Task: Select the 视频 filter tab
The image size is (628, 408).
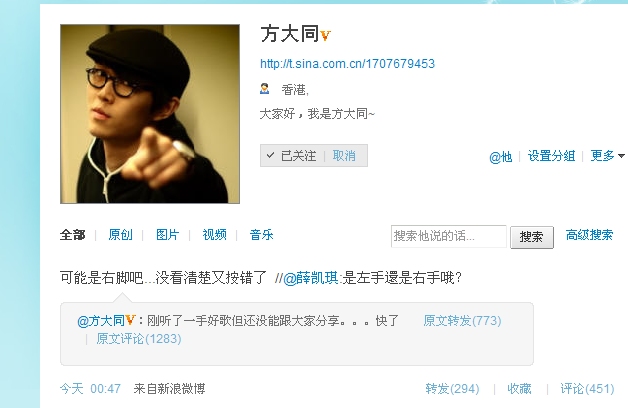Action: (x=214, y=235)
